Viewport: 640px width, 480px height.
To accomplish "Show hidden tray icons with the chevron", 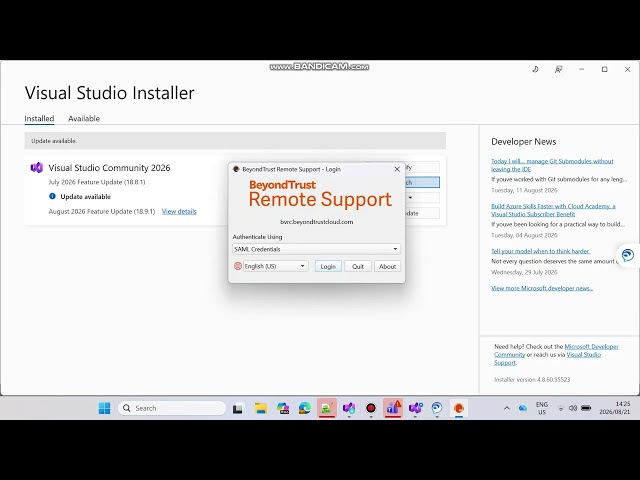I will [507, 408].
